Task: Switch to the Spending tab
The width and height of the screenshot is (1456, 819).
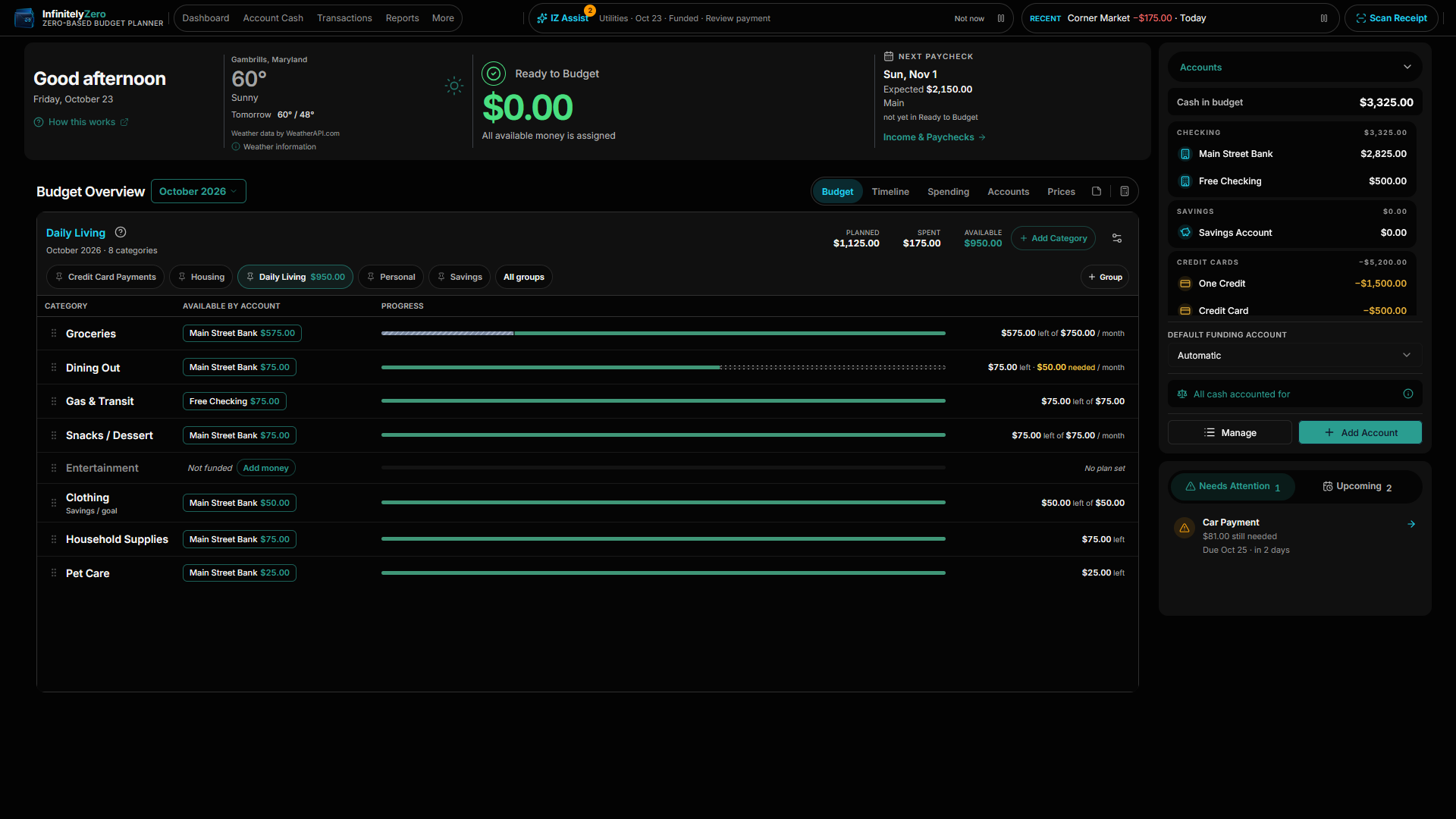Action: [x=948, y=191]
